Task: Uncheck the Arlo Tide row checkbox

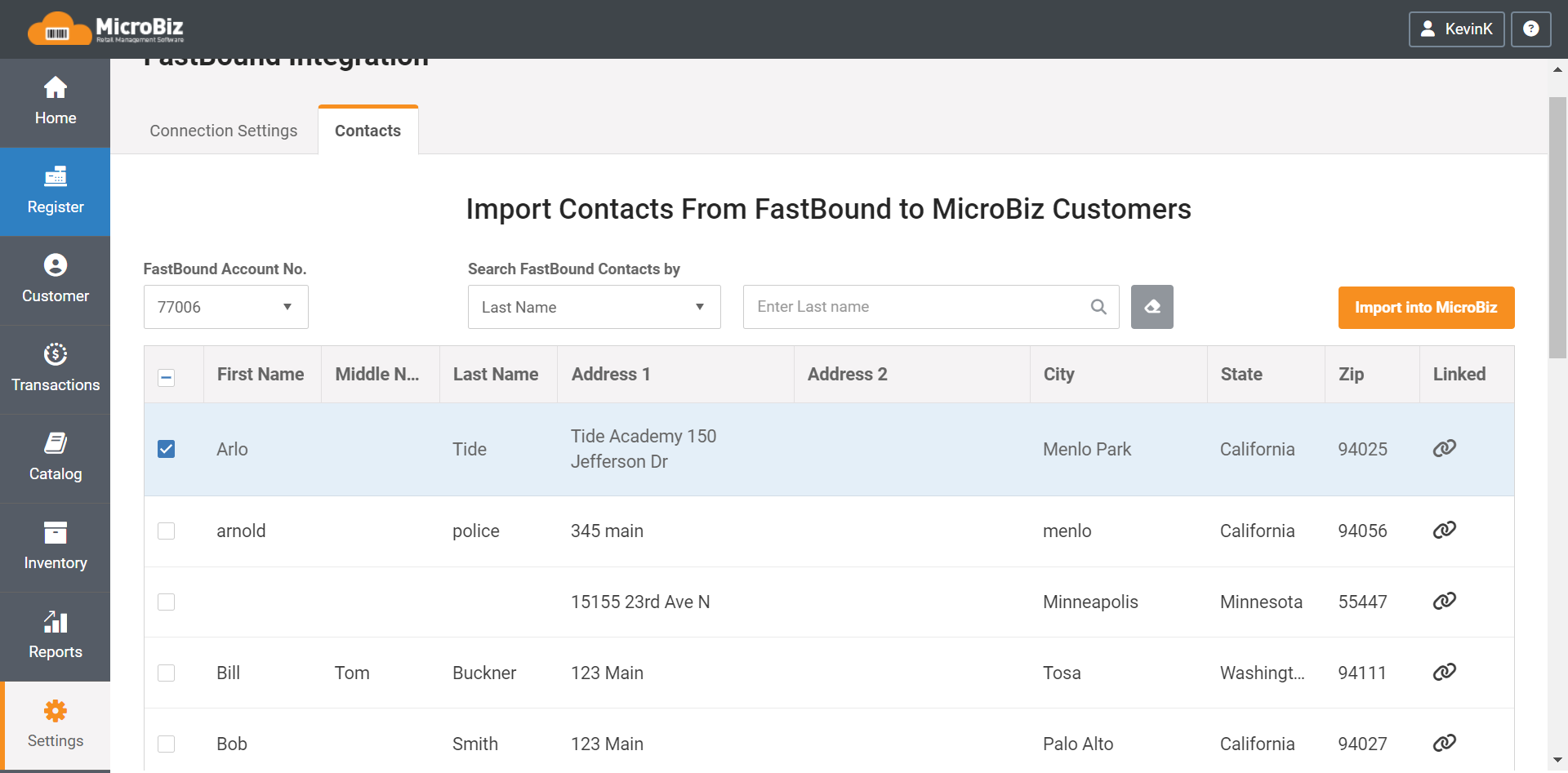Action: pyautogui.click(x=166, y=449)
